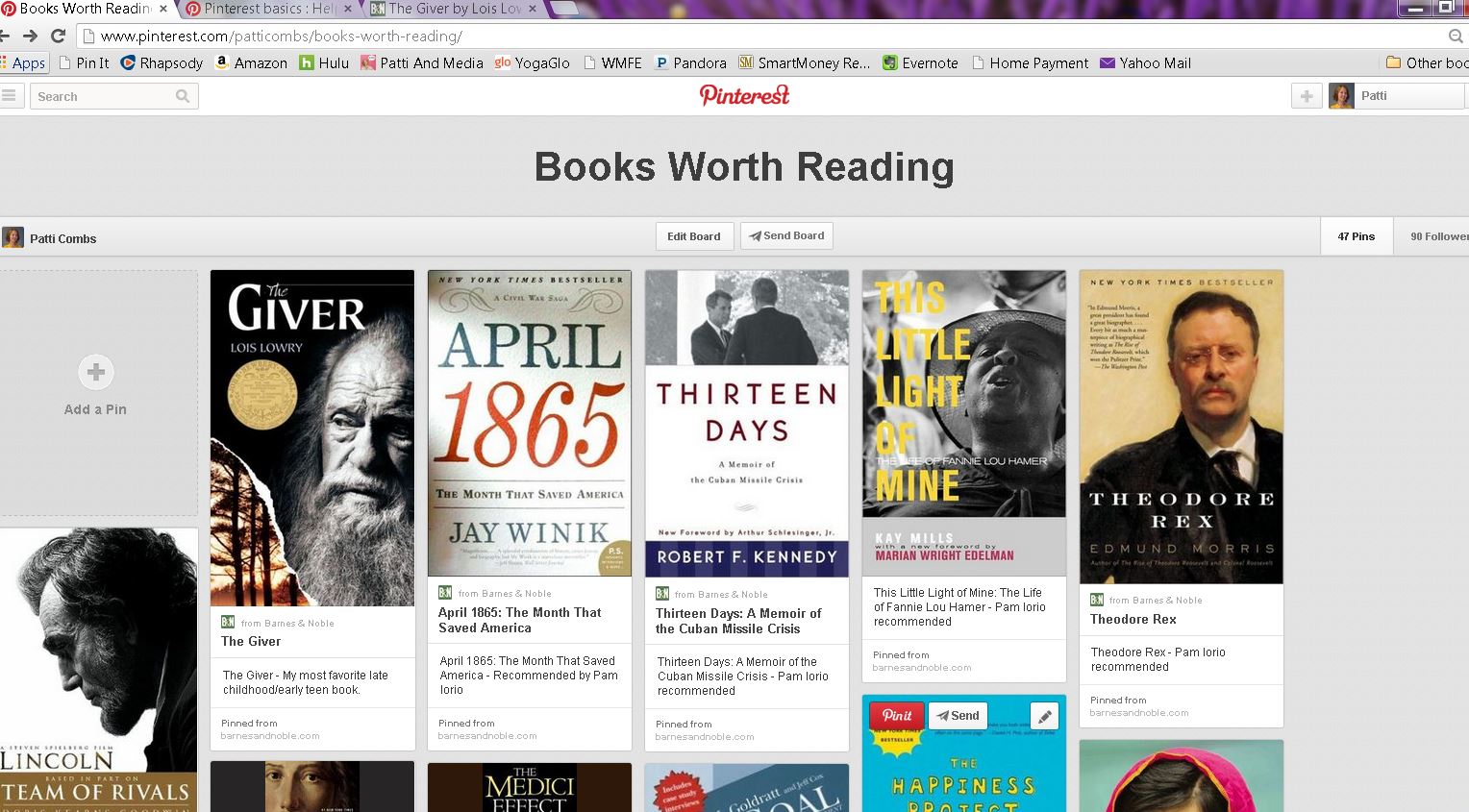Open the Theodore Rex book cover pin
Screen dimensions: 1469x812
point(1181,427)
